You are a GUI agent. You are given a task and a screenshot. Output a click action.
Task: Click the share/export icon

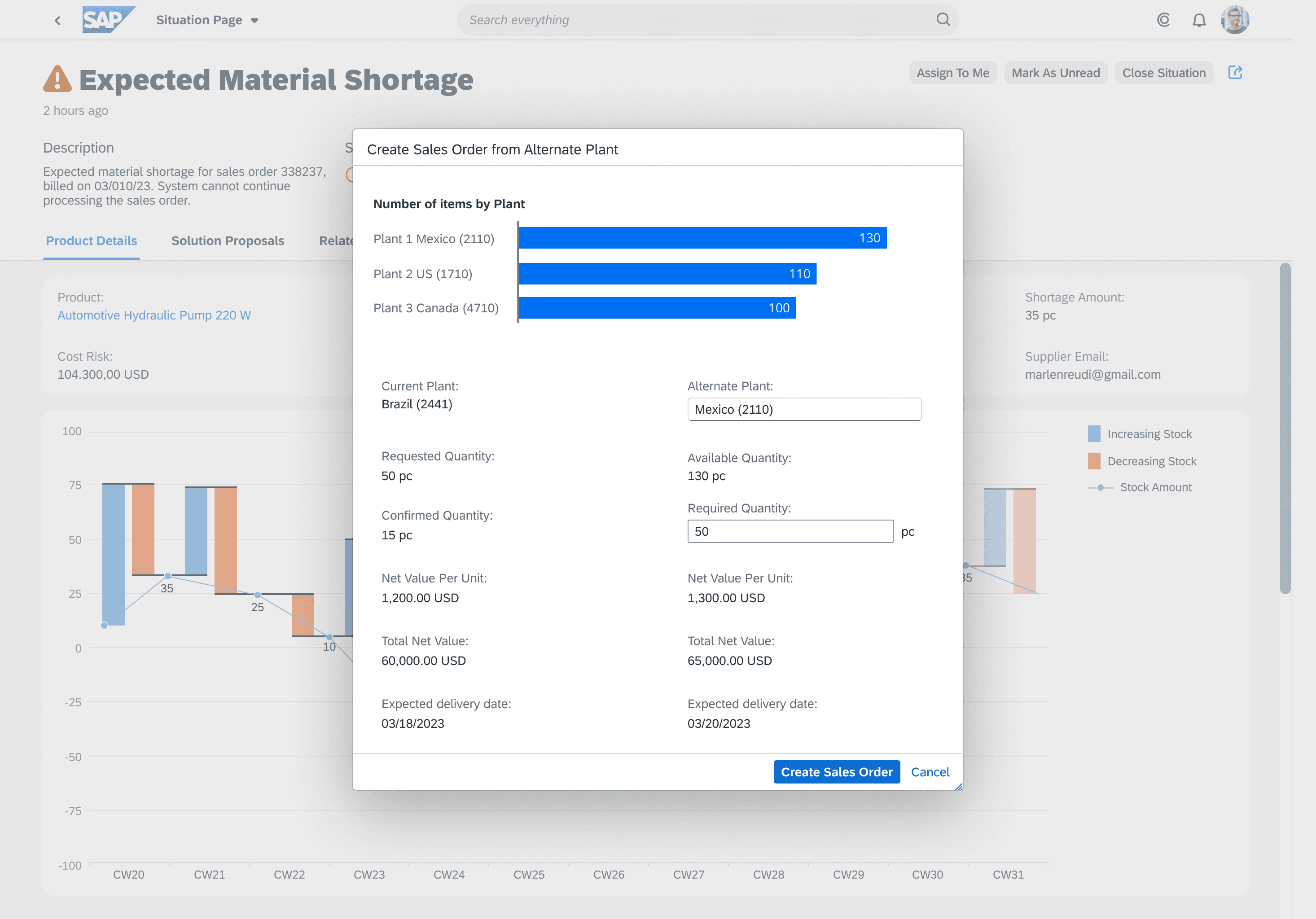1235,73
